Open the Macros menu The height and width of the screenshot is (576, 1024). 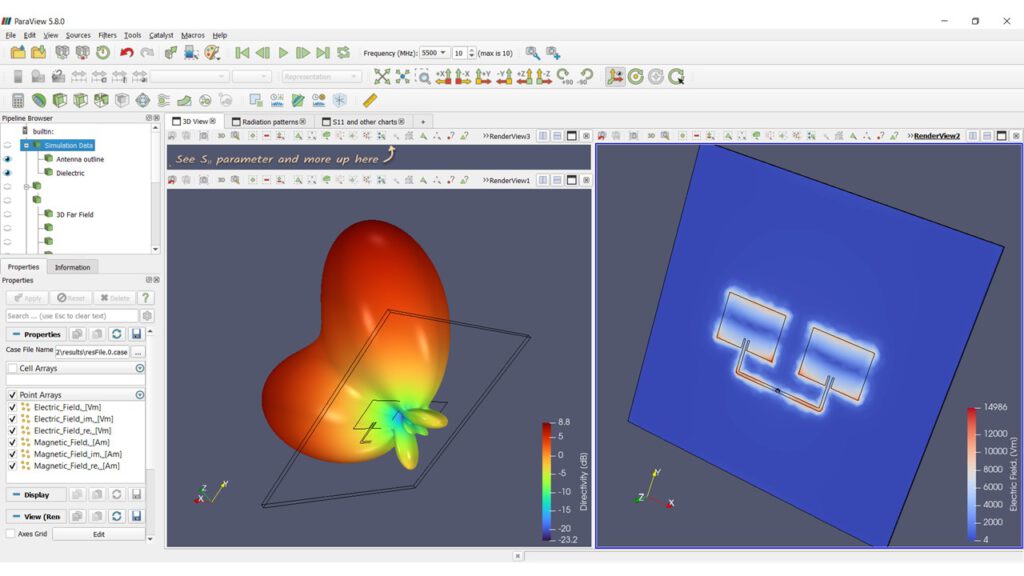[x=193, y=35]
